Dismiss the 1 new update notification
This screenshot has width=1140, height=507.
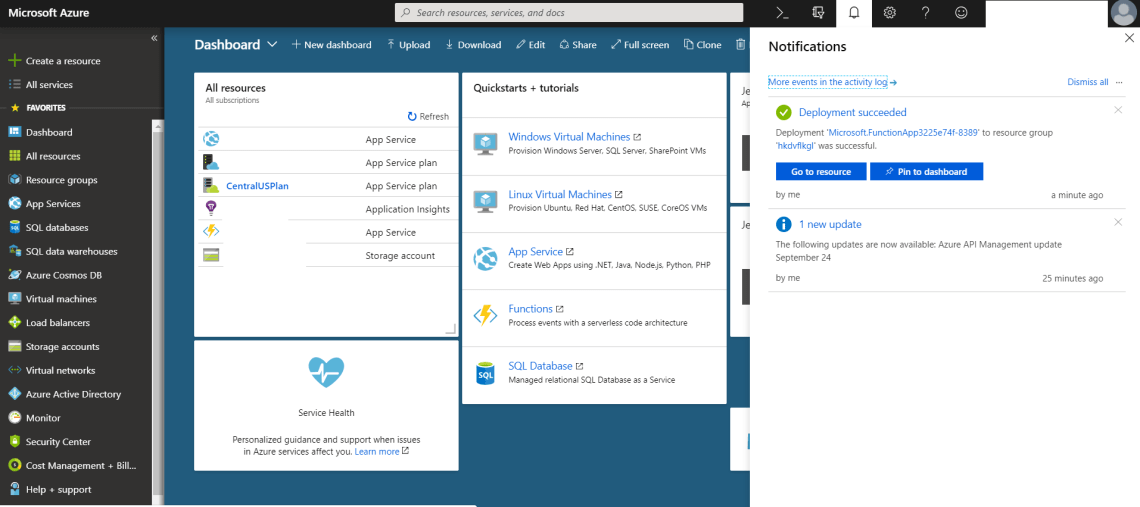point(1118,222)
